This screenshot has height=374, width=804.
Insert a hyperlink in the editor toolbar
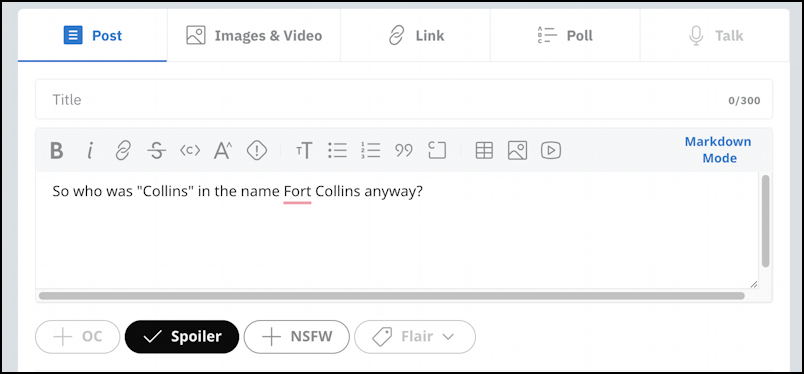click(123, 150)
